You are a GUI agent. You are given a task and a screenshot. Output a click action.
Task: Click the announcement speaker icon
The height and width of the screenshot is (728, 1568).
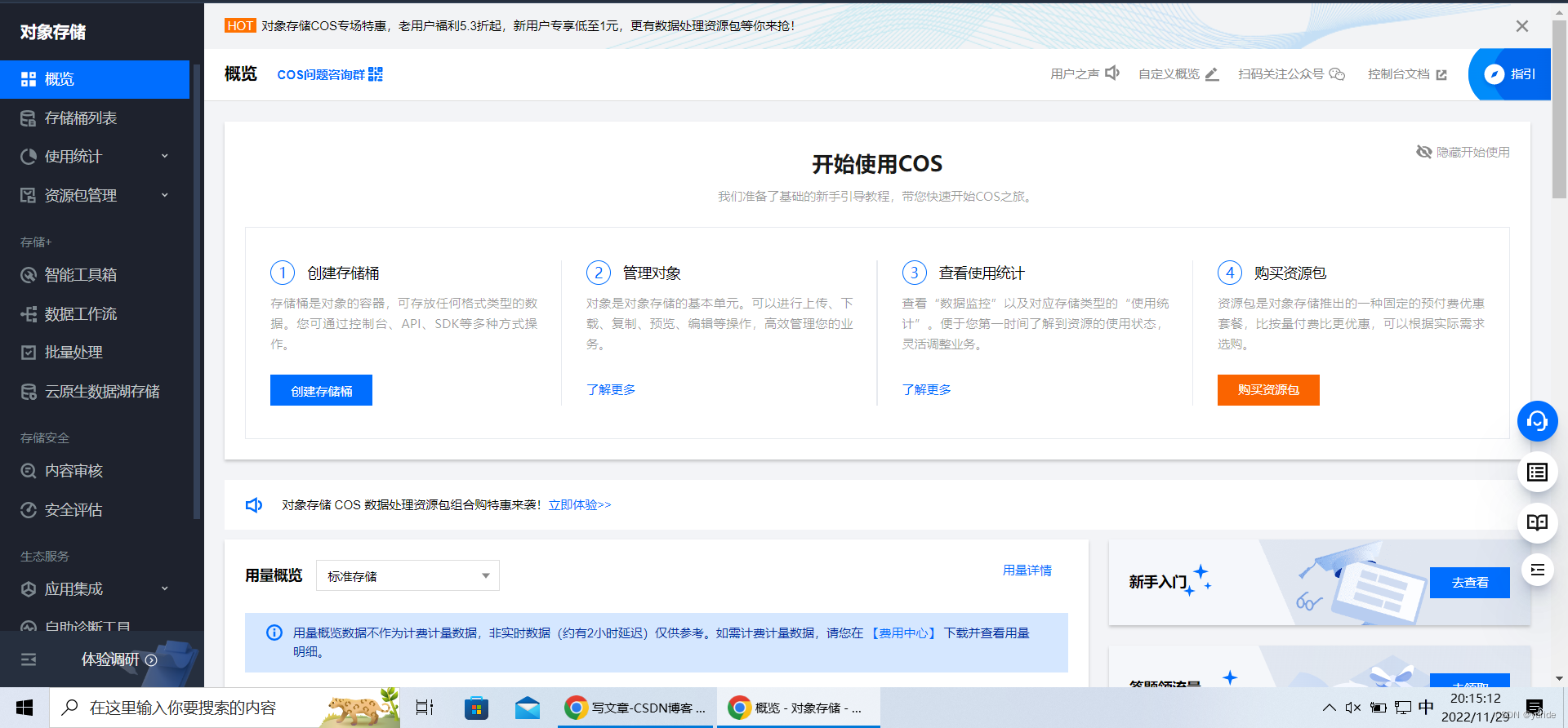(x=254, y=505)
